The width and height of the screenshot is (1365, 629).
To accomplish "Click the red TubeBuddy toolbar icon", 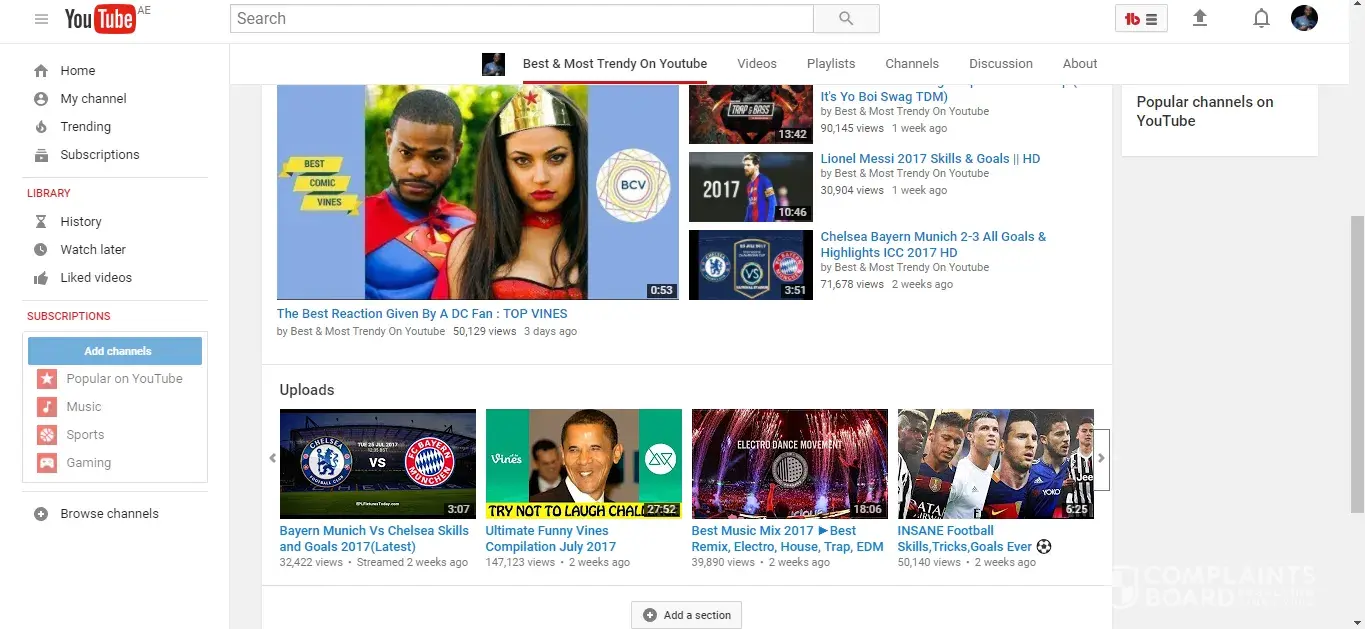I will (1141, 19).
